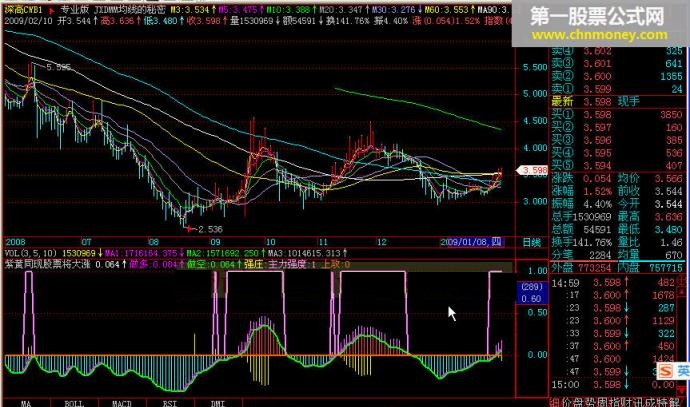Click the VOL(3,5,10) indicator label
Screen dimensions: 690x407
coord(30,253)
